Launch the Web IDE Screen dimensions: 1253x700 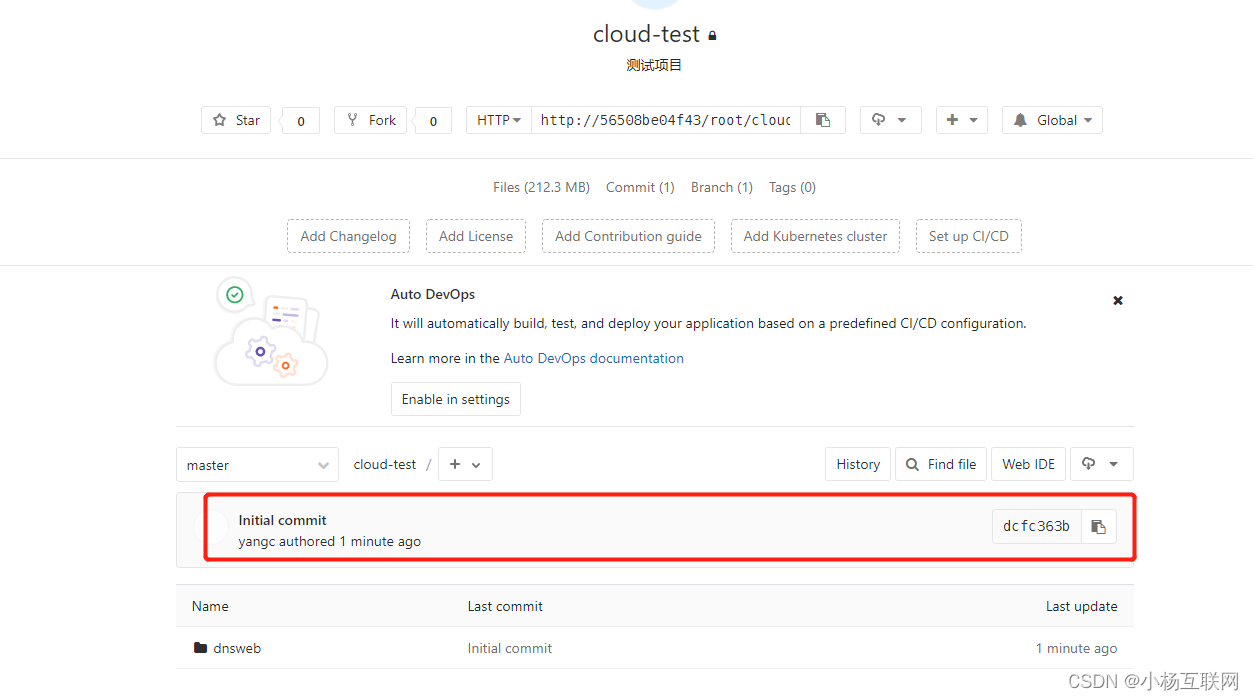[1028, 464]
